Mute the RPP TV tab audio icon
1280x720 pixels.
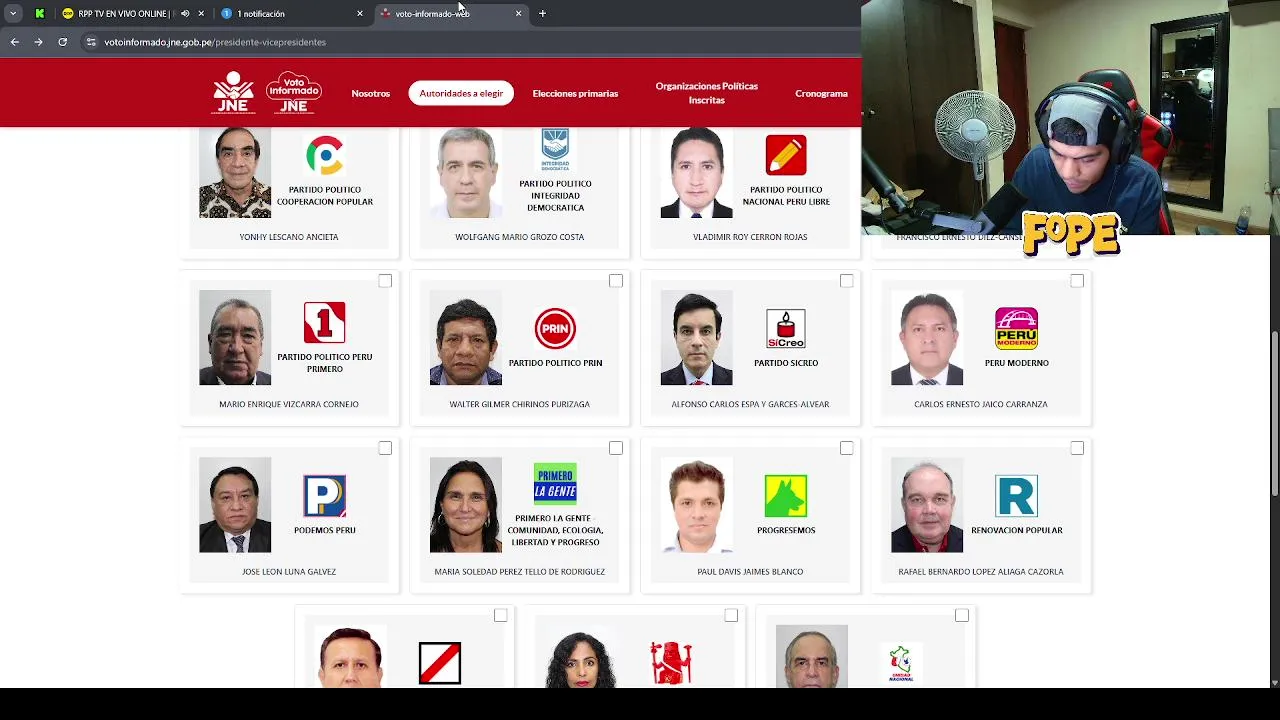coord(185,14)
